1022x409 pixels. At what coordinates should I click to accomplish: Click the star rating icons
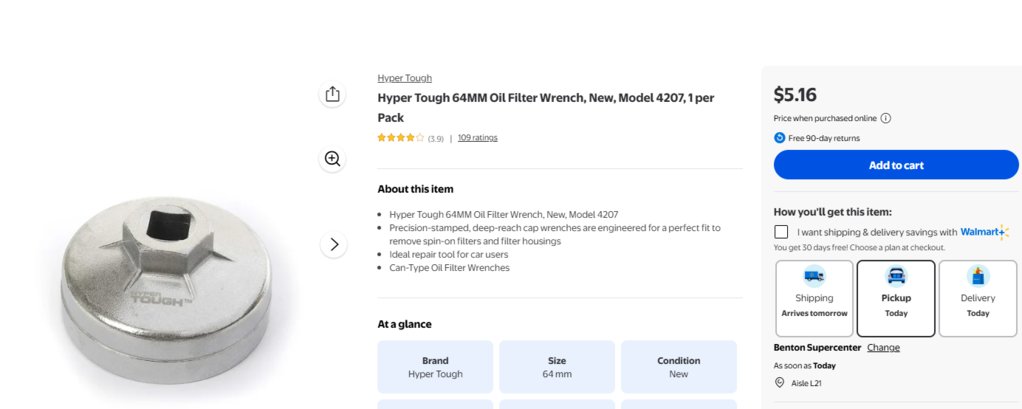pos(401,138)
